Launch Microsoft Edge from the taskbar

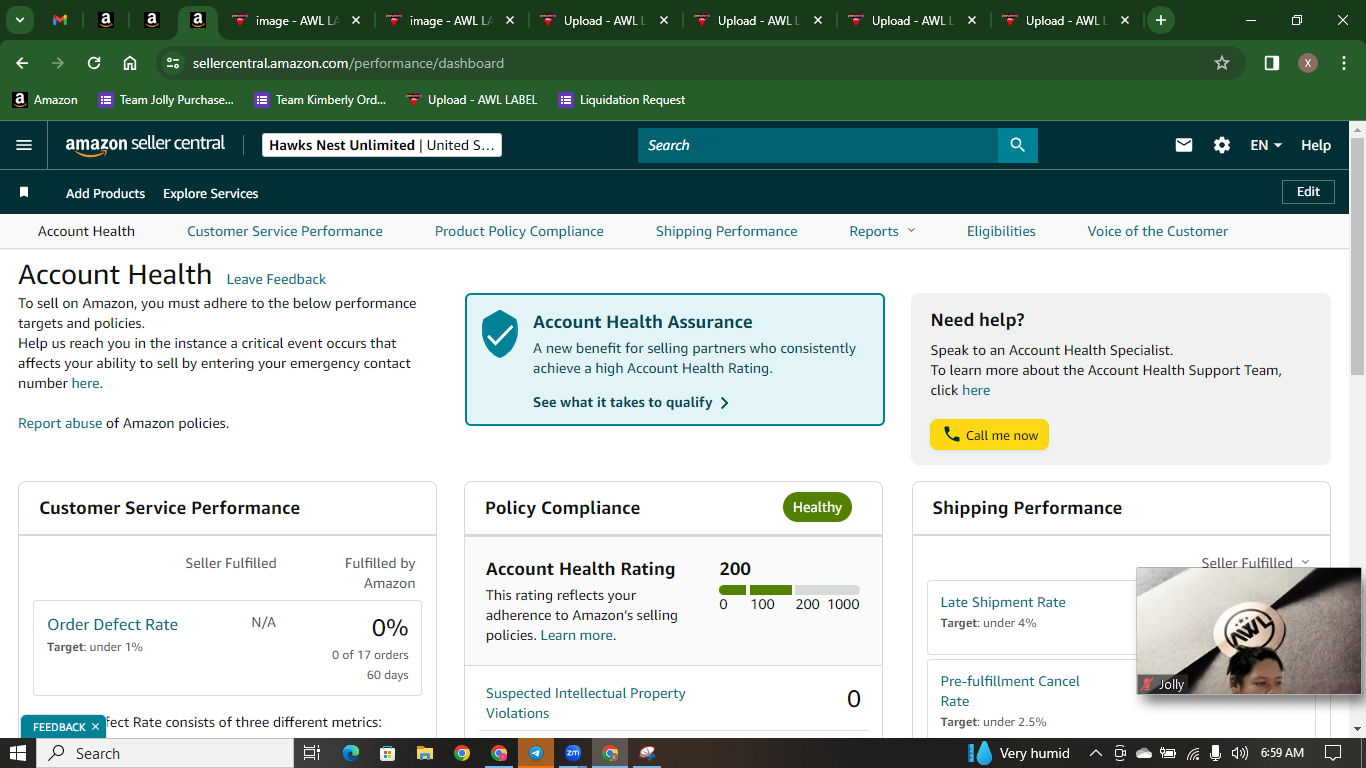pos(350,753)
